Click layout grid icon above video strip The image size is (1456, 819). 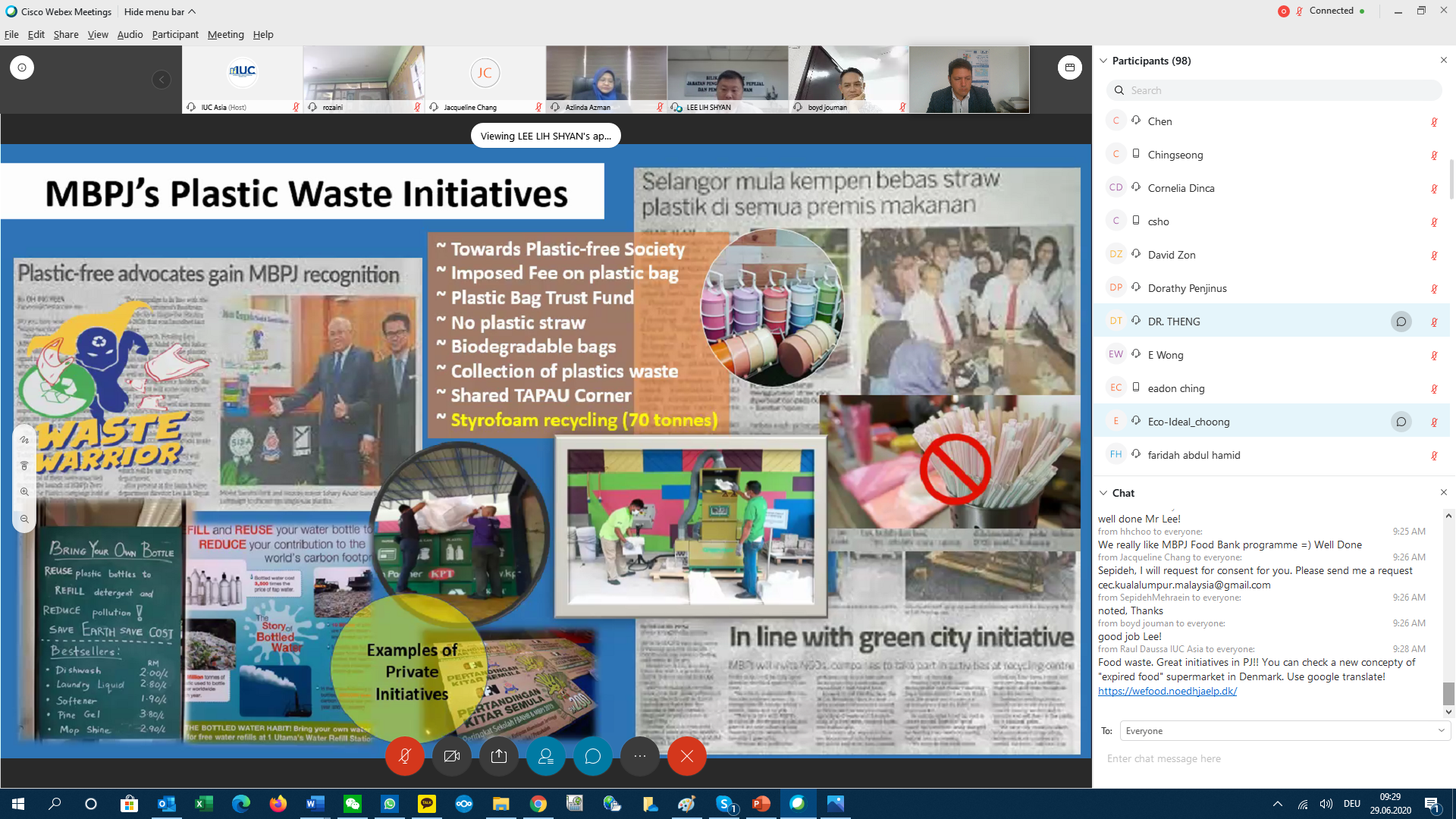(x=1069, y=67)
